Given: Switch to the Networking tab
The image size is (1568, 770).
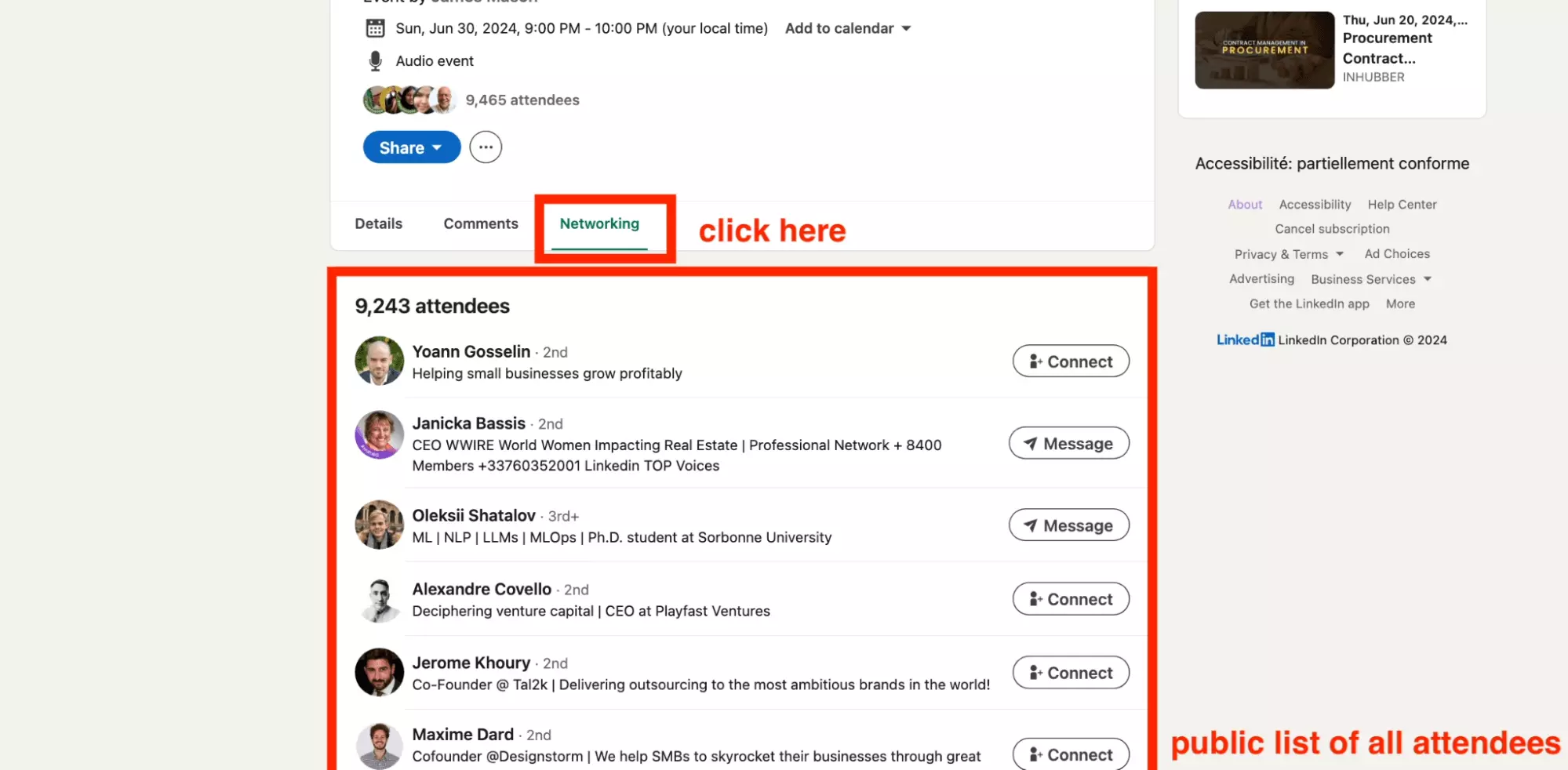Looking at the screenshot, I should coord(599,224).
